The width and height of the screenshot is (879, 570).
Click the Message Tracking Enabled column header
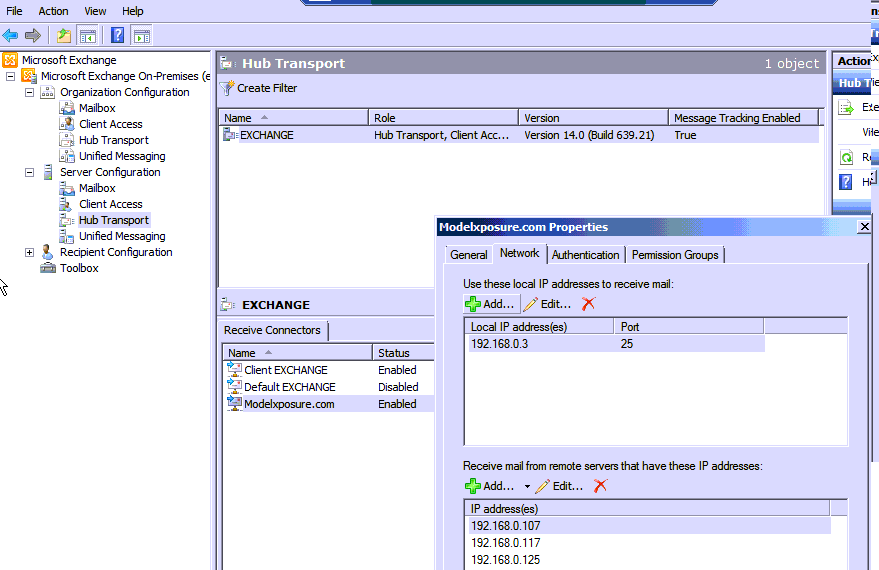pyautogui.click(x=744, y=118)
